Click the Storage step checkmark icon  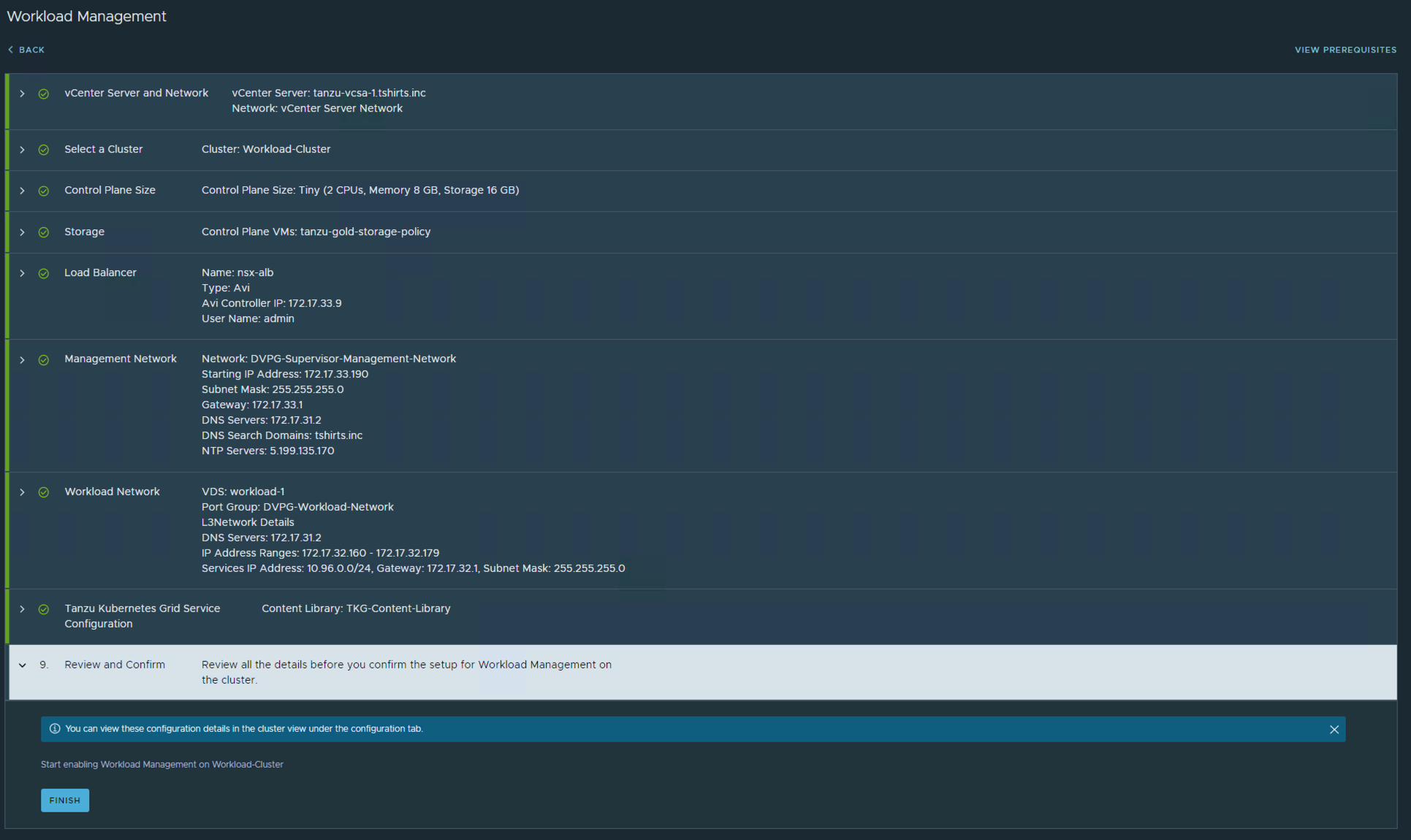coord(44,232)
